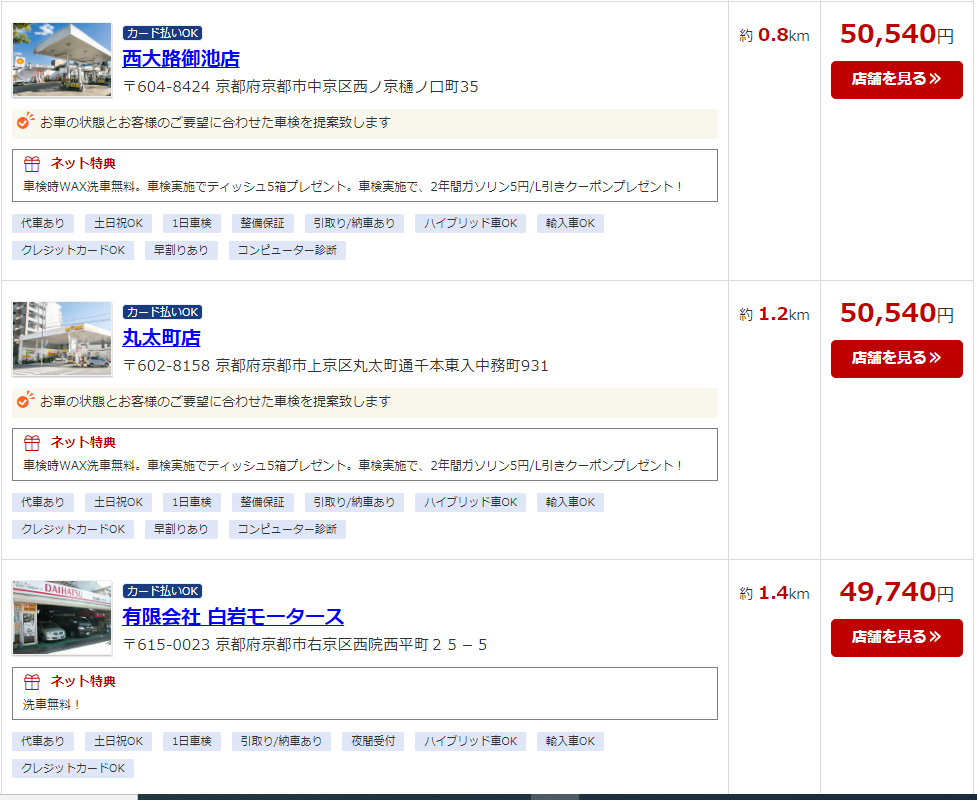Viewport: 977px width, 800px height.
Task: Click the horizontal scrollbar at the page bottom
Action: [555, 796]
